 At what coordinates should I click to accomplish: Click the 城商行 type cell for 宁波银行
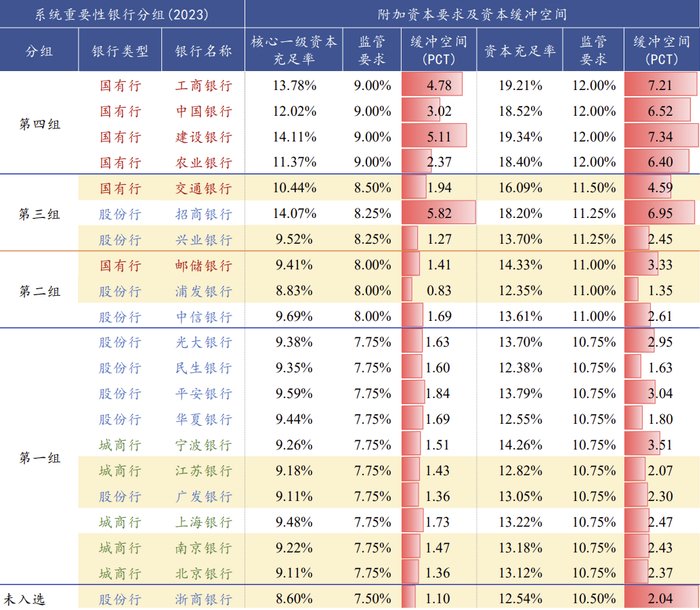coord(120,445)
